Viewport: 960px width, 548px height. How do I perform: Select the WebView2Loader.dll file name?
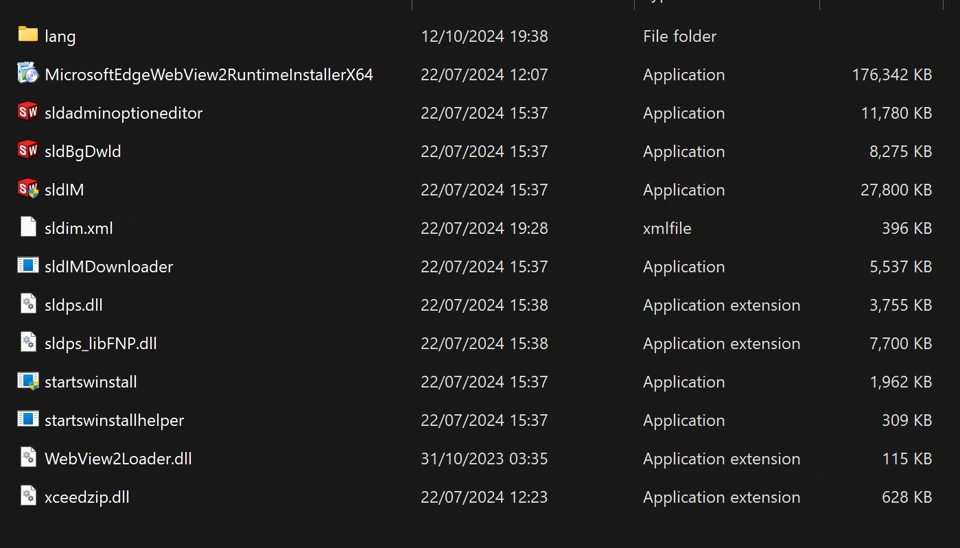point(118,458)
